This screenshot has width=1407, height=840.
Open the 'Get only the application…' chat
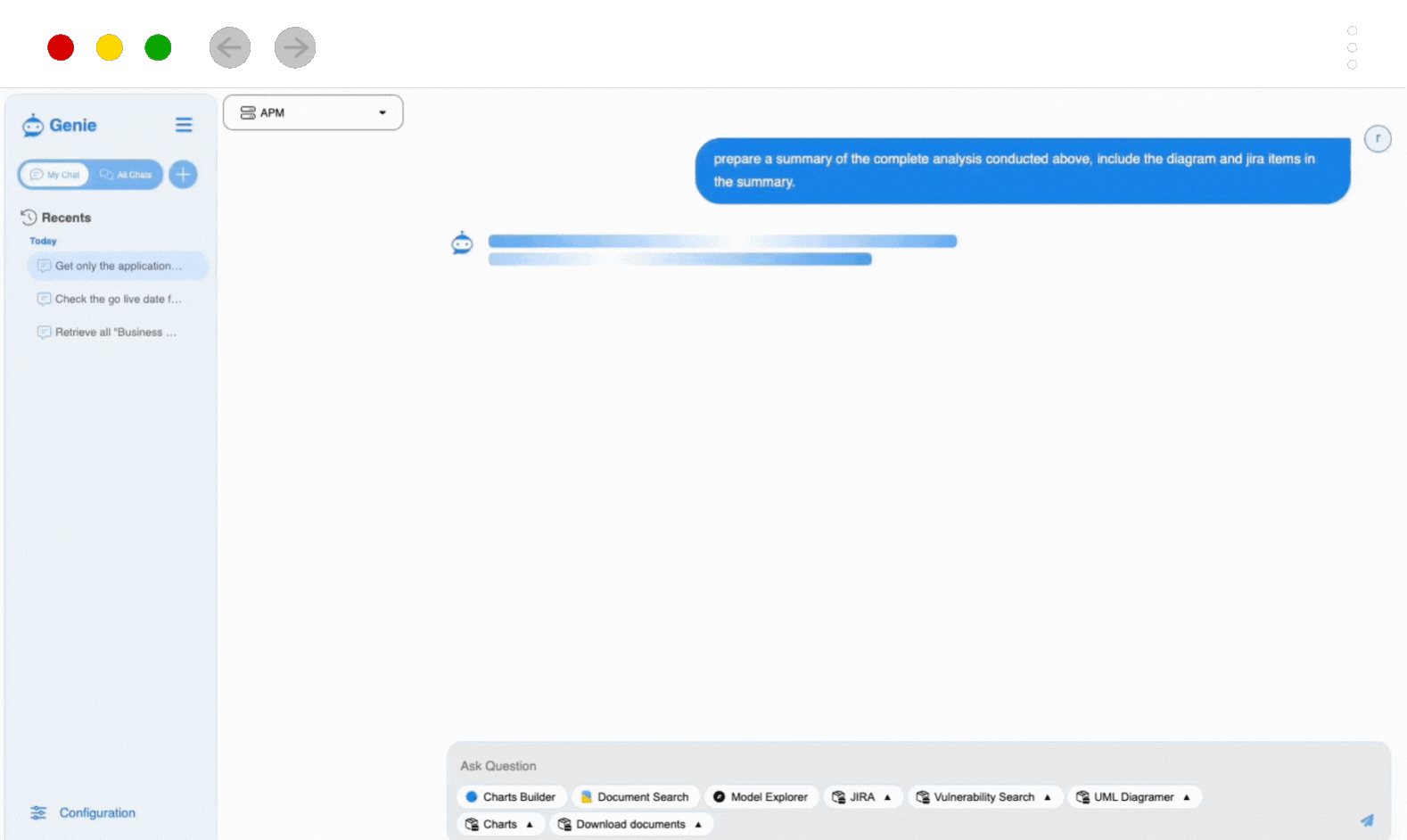point(118,266)
